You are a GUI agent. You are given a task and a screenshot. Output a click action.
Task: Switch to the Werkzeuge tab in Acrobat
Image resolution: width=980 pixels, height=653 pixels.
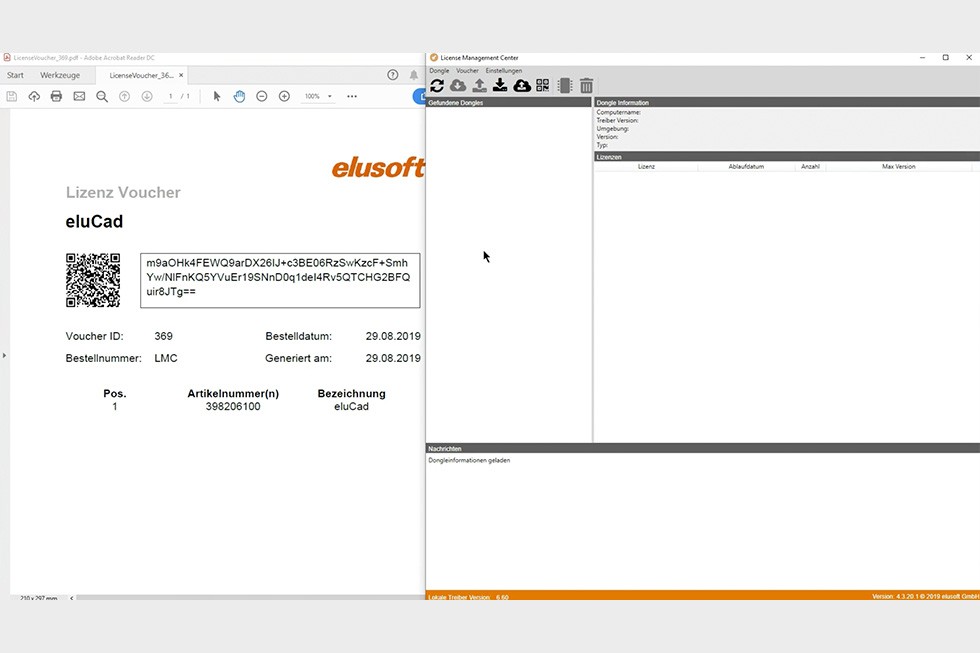click(60, 75)
